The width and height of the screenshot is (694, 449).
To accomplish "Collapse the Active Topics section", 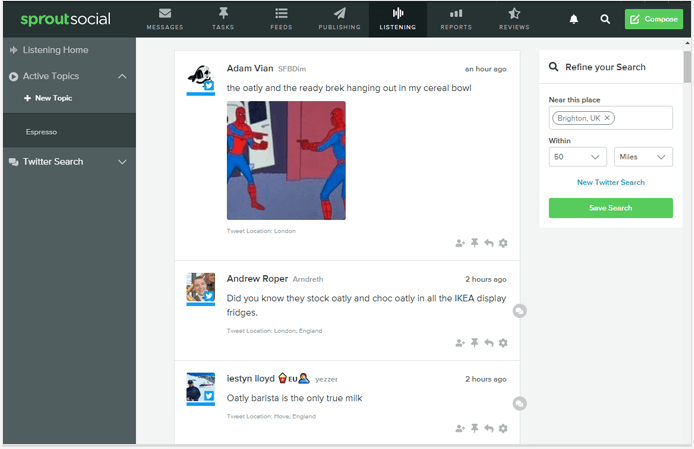I will (x=122, y=76).
